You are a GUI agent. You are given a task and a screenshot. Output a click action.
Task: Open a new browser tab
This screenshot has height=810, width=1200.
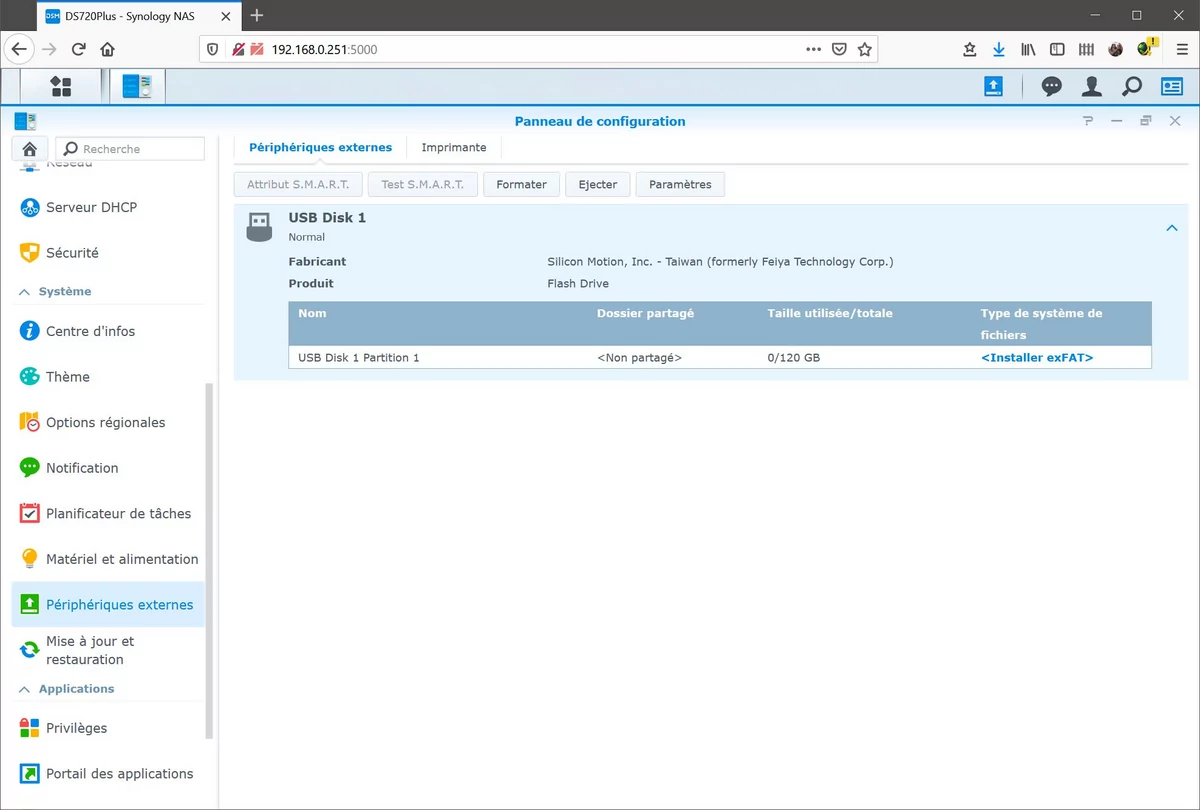(x=257, y=15)
